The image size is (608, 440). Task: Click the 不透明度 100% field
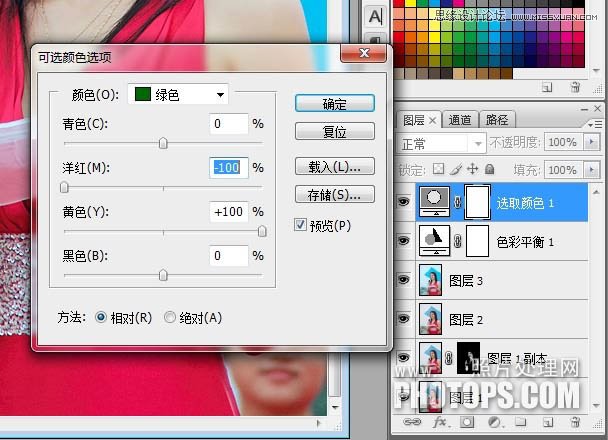point(564,142)
